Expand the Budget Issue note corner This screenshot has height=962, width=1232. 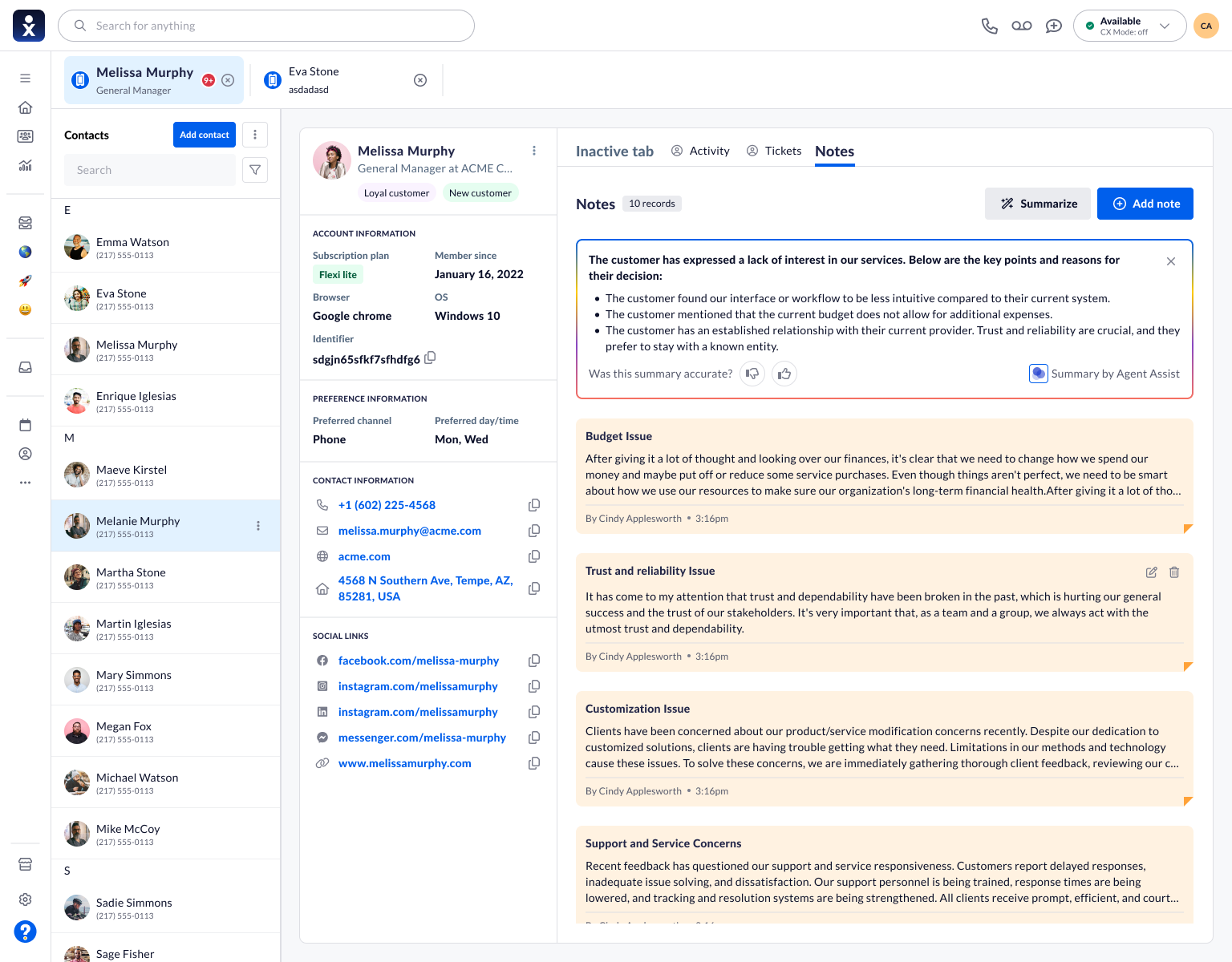(x=1188, y=529)
